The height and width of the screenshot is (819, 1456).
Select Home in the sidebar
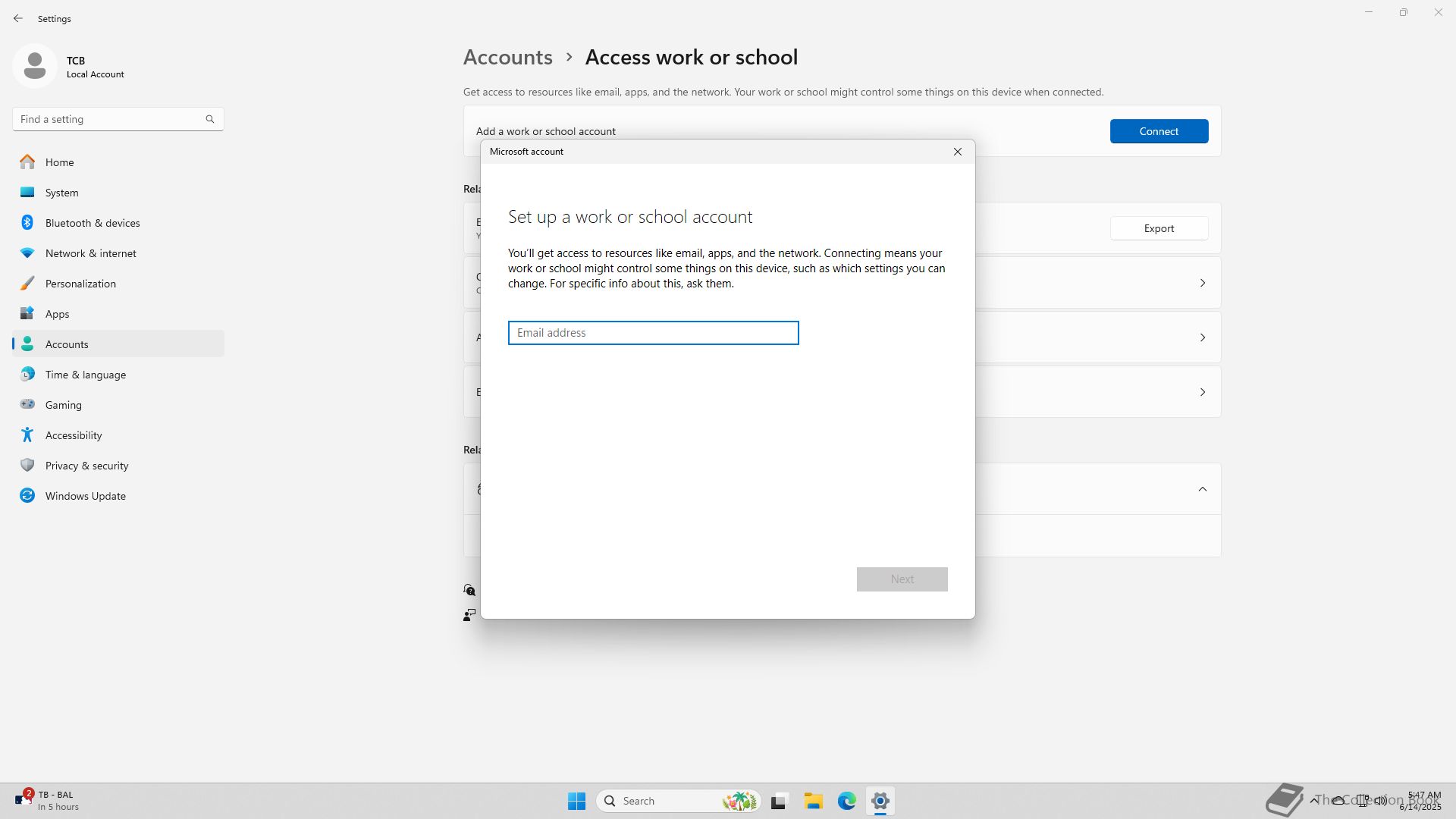pyautogui.click(x=59, y=162)
